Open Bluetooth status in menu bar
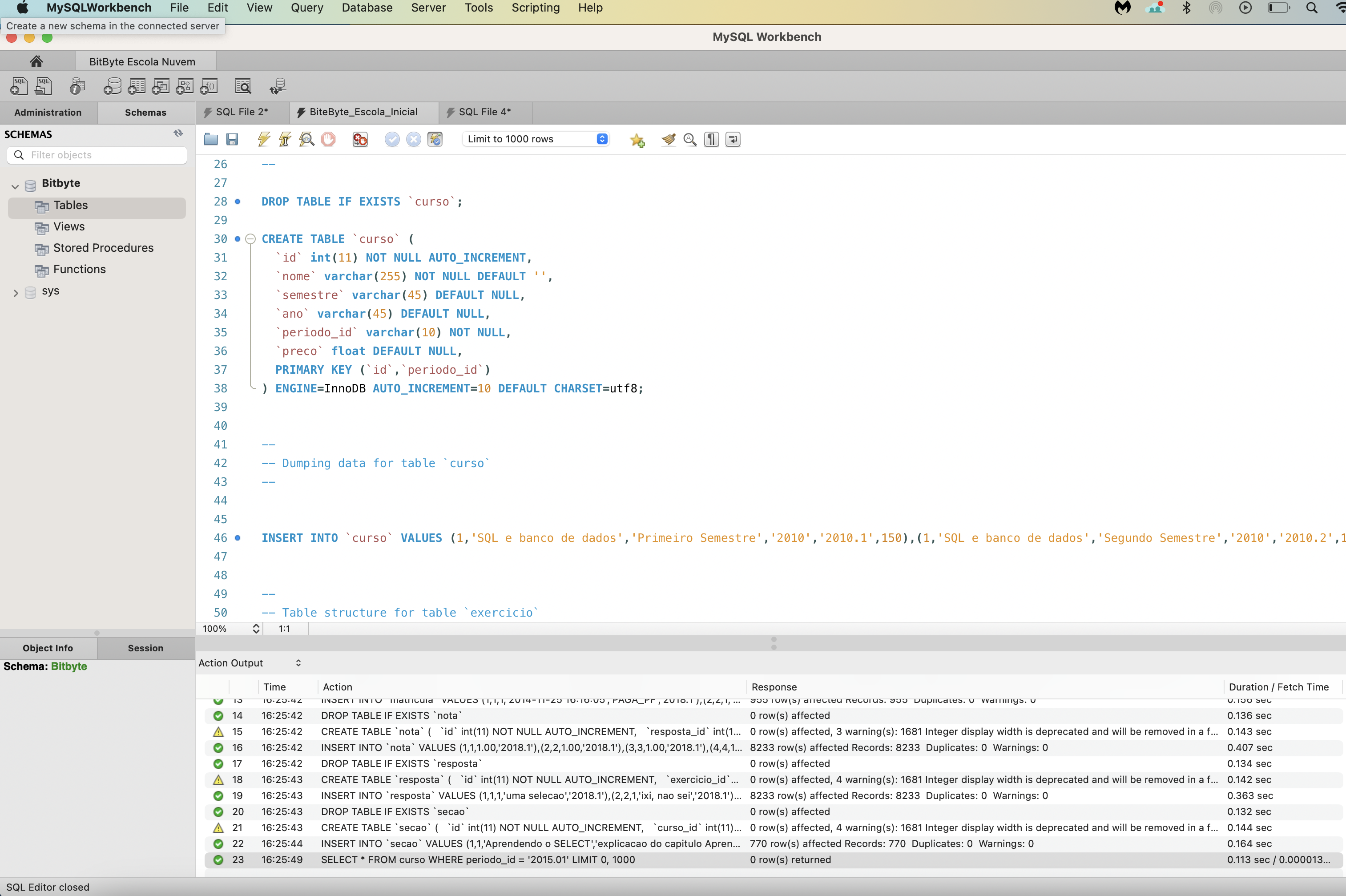 tap(1187, 8)
